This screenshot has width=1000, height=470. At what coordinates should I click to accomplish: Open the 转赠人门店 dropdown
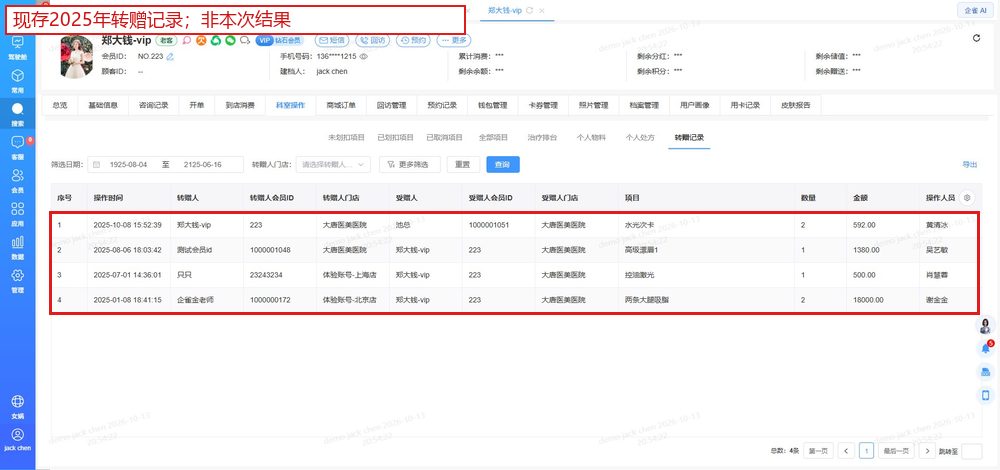pos(334,165)
